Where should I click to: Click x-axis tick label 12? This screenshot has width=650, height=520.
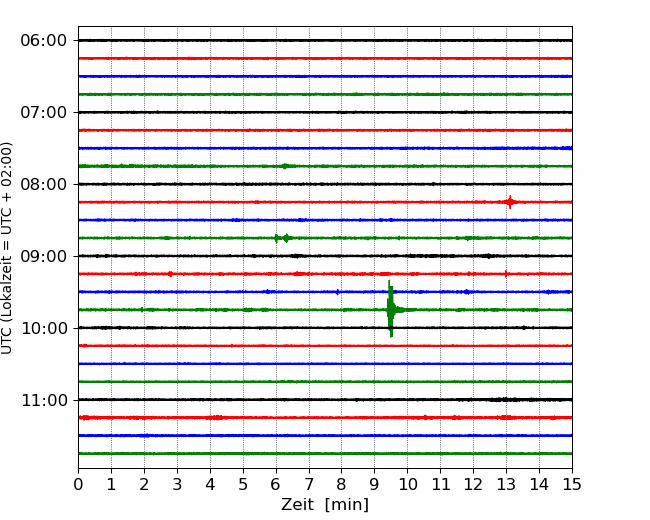[473, 484]
